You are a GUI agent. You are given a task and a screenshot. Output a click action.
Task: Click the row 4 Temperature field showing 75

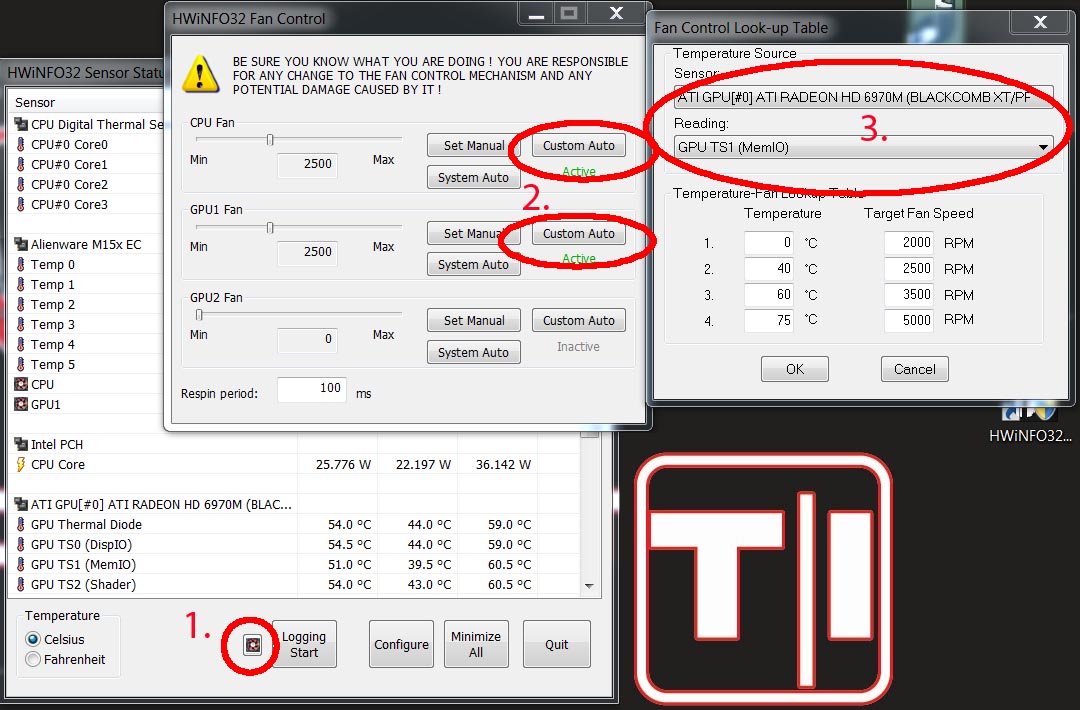[x=769, y=320]
